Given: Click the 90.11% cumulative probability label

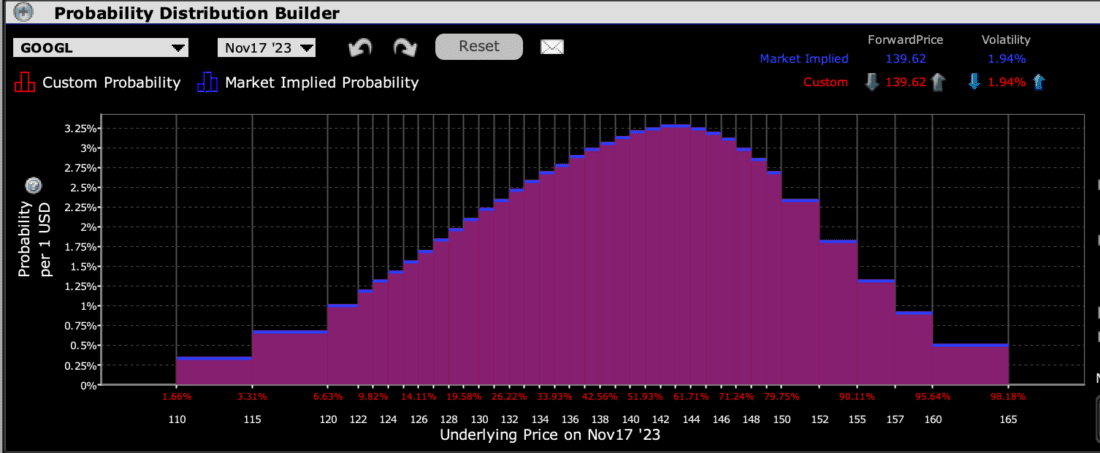Looking at the screenshot, I should [857, 397].
